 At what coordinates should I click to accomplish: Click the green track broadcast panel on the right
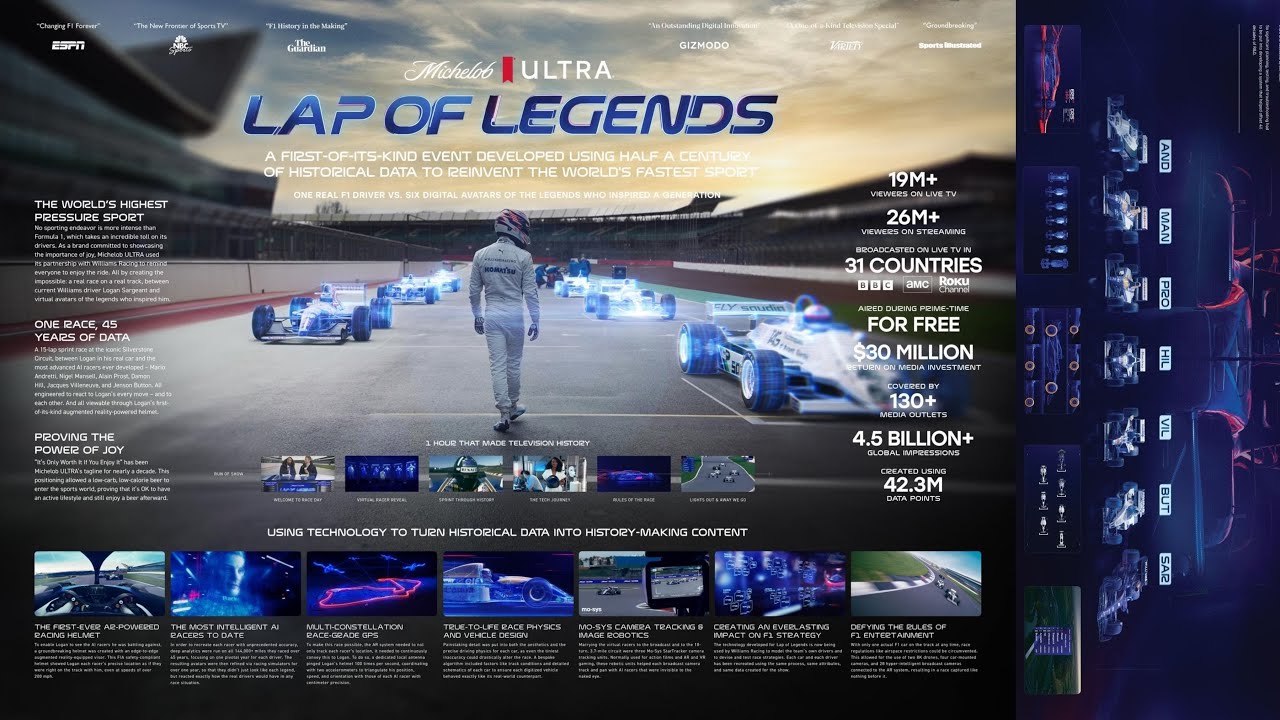point(1052,640)
